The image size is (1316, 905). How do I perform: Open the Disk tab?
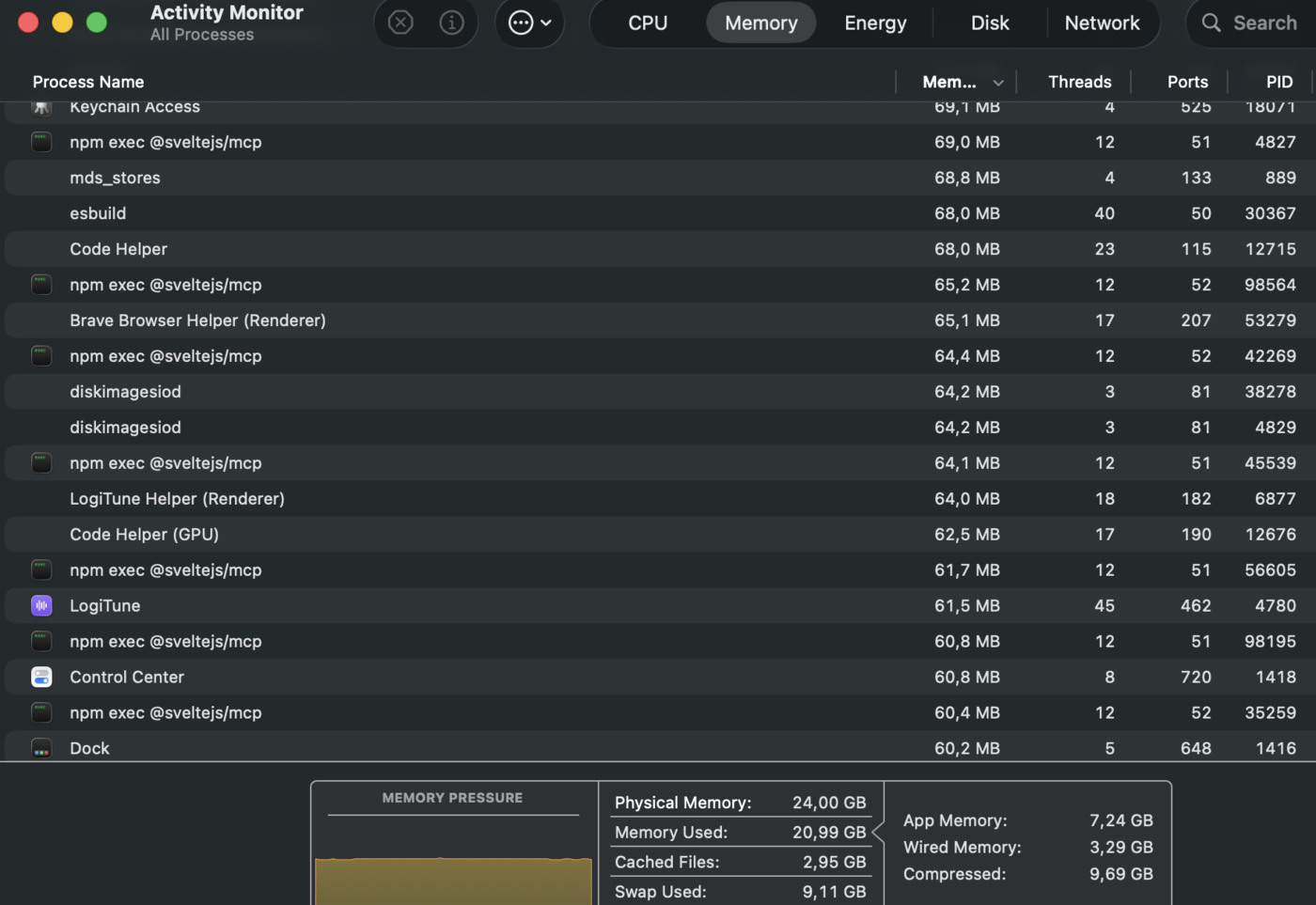990,23
